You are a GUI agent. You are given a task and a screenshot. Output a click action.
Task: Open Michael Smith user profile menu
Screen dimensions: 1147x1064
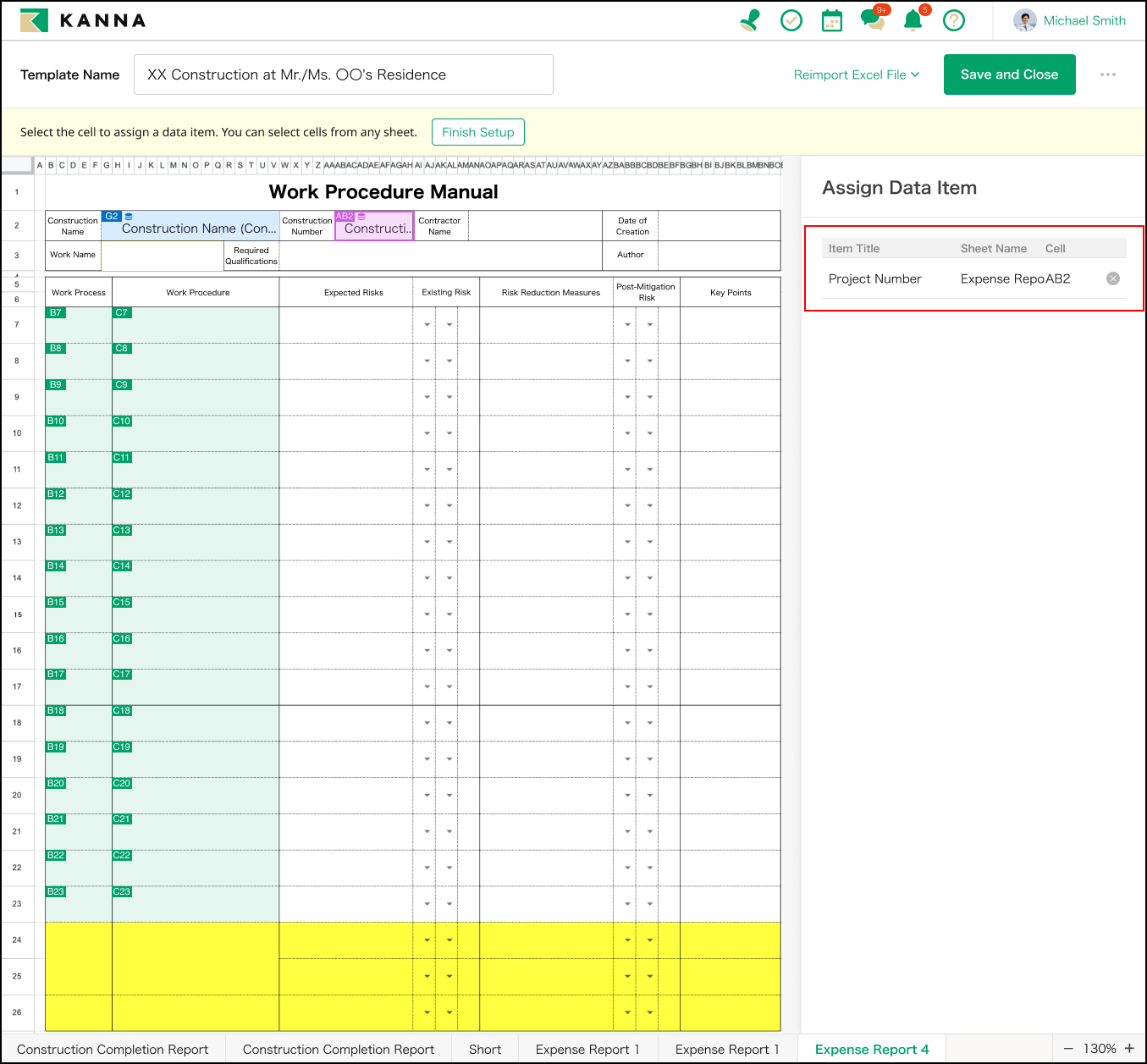(x=1070, y=20)
